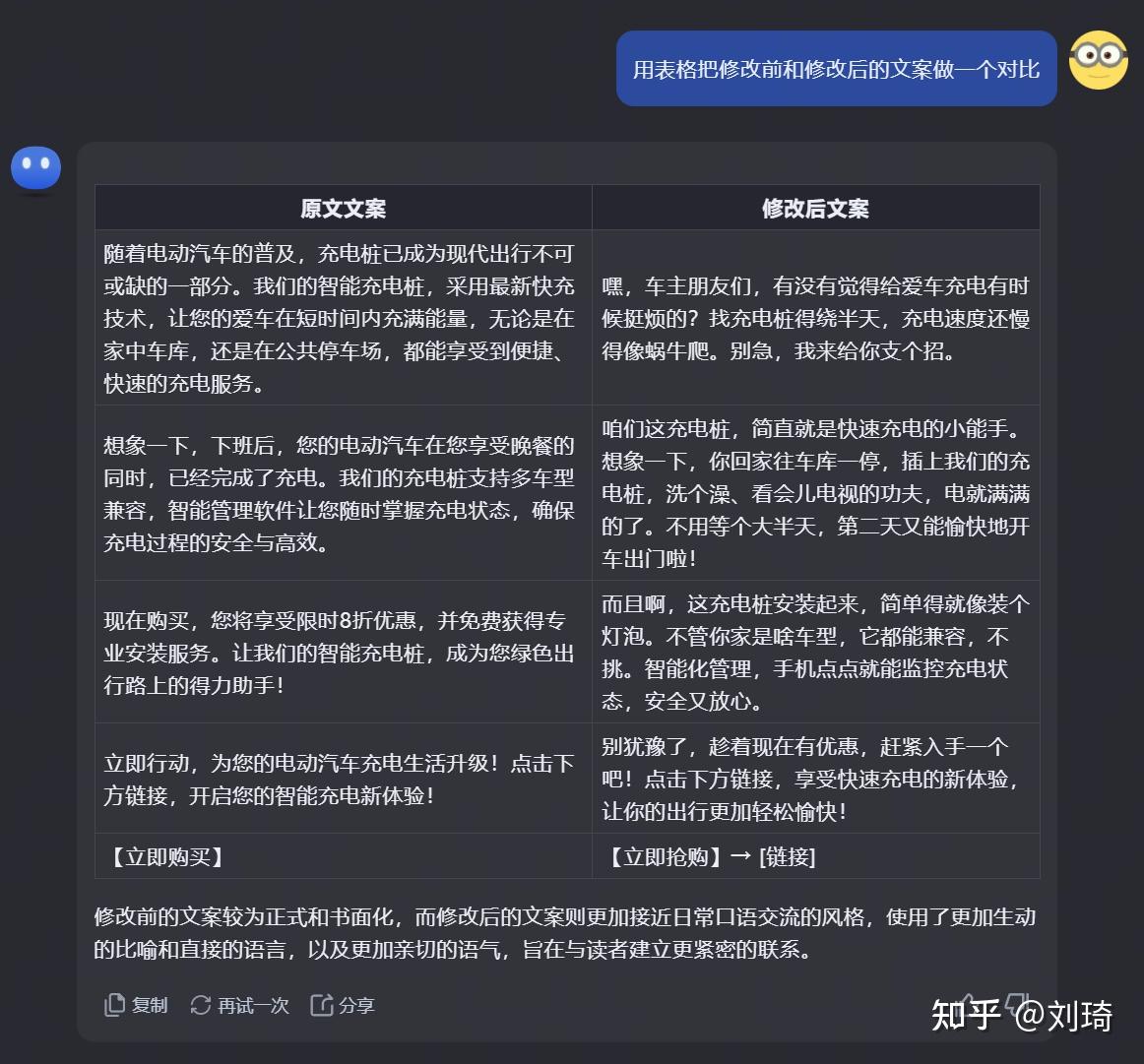Click the 再试一次 text button

click(253, 1005)
